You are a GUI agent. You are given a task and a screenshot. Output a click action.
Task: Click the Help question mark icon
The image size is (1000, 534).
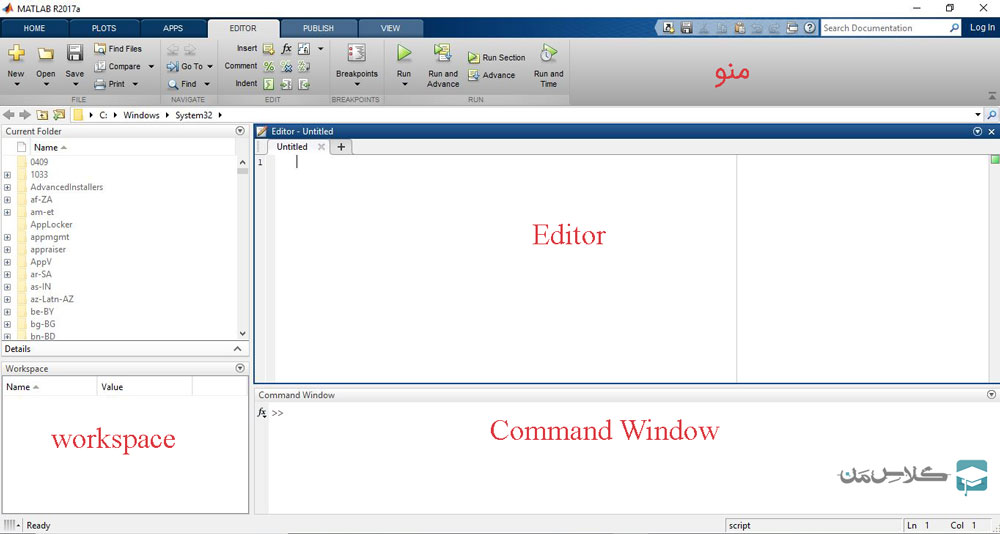point(809,28)
